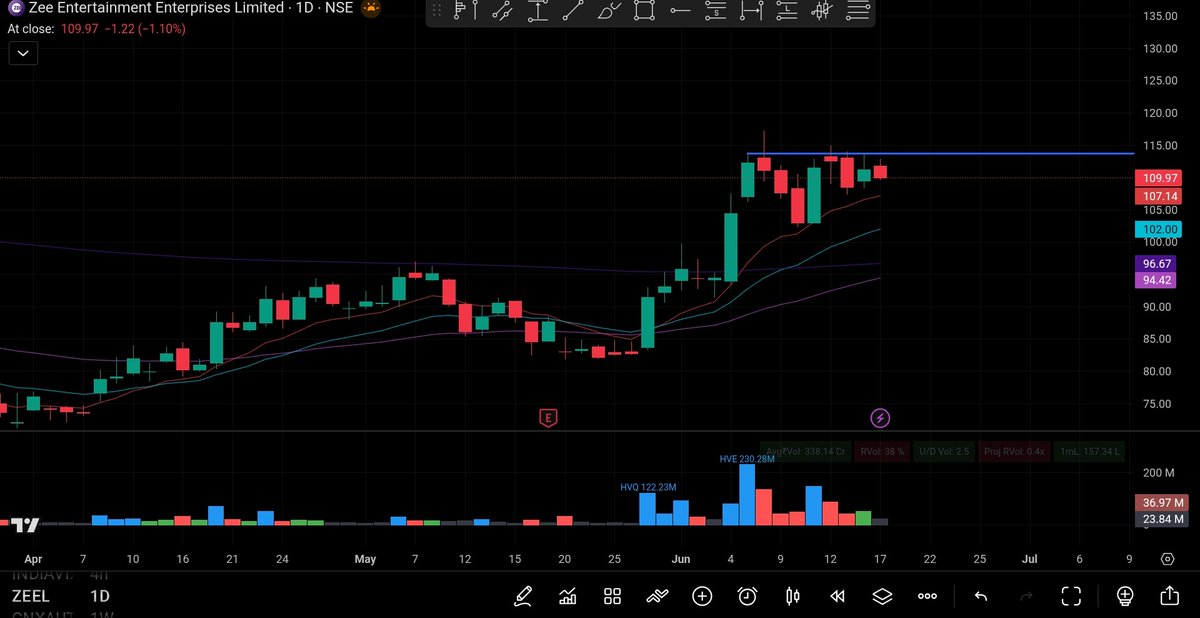Image resolution: width=1200 pixels, height=618 pixels.
Task: Open the candlestick chart type icon
Action: [792, 596]
